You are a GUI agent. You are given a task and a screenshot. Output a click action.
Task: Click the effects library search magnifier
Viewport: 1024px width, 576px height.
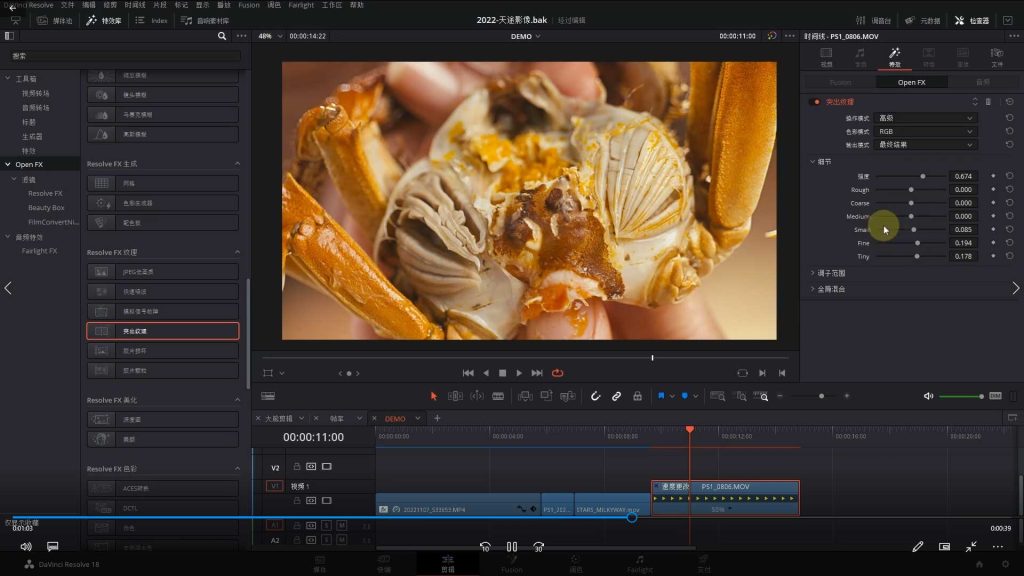222,36
